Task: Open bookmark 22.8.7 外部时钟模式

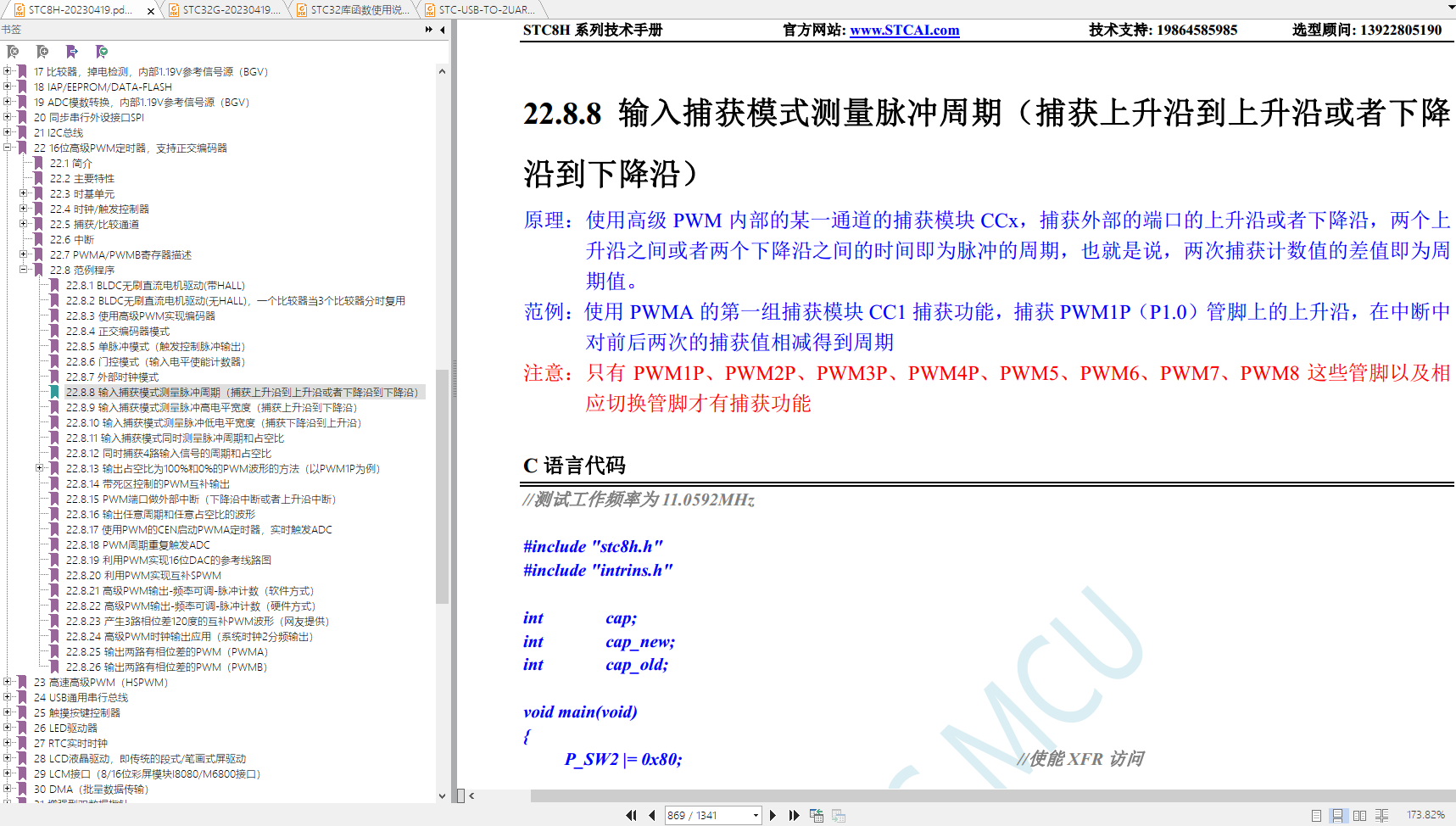Action: coord(112,377)
